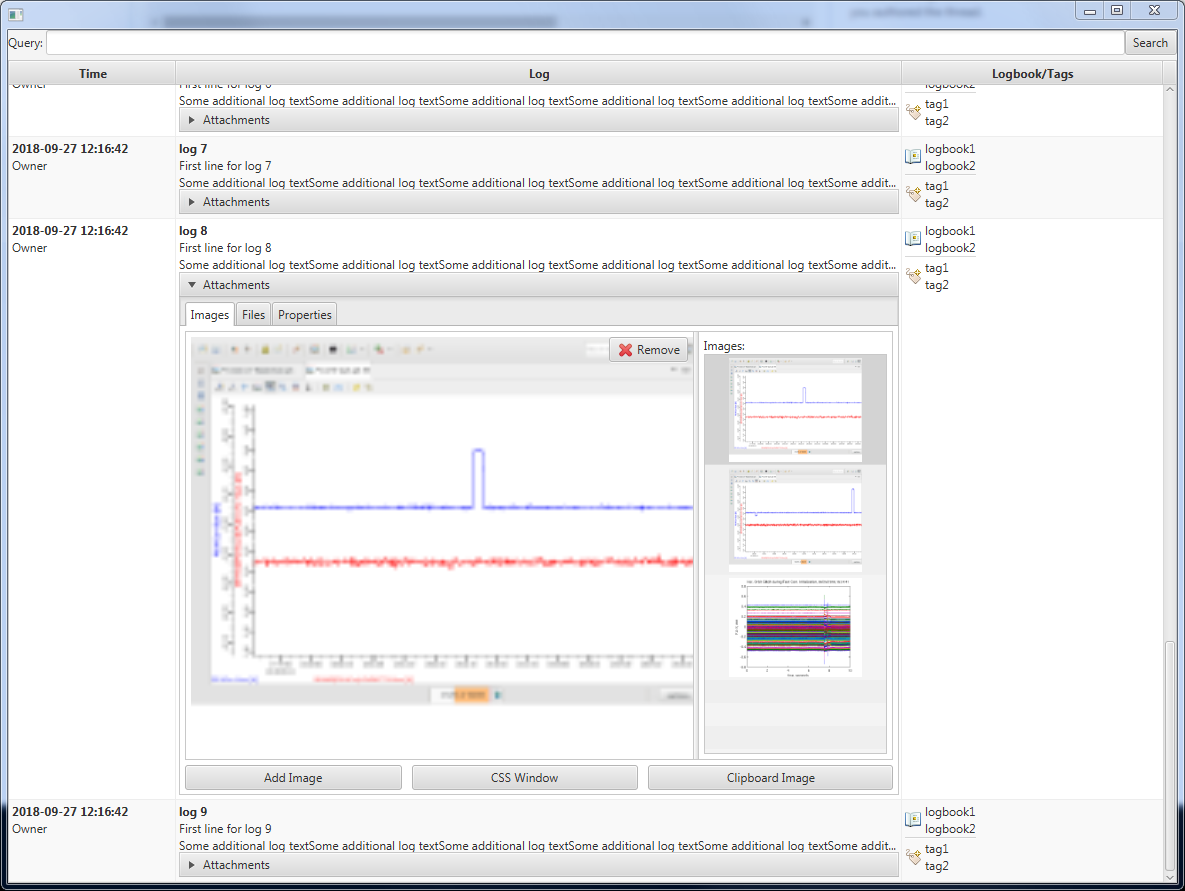Click the tag icon next to log 7's tags
The image size is (1185, 891).
coord(912,194)
